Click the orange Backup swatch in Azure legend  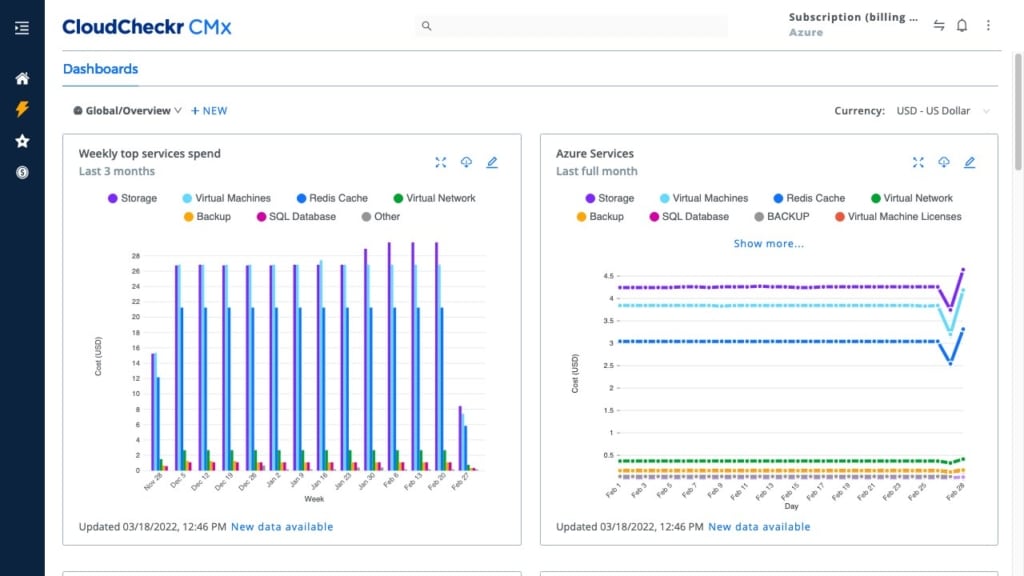581,216
